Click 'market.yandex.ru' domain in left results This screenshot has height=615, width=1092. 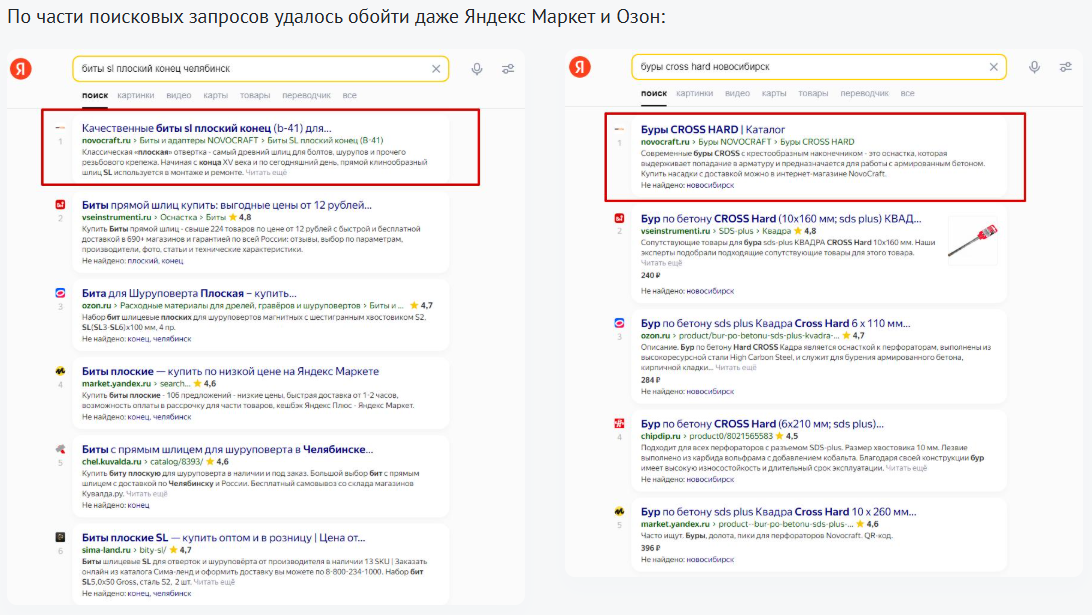[116, 384]
